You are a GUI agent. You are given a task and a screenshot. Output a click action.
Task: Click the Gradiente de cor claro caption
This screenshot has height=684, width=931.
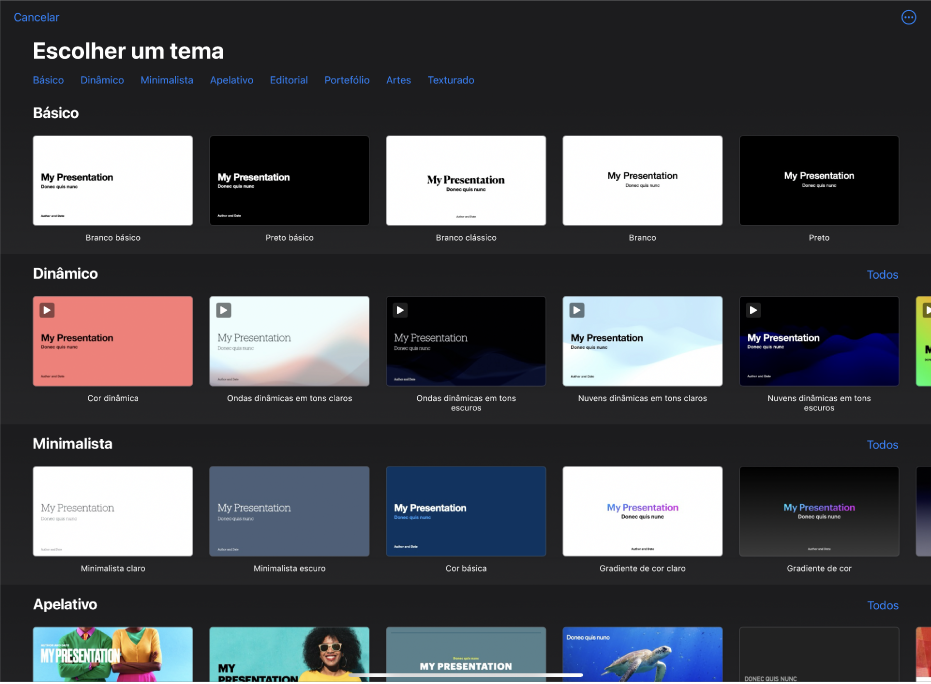[642, 568]
